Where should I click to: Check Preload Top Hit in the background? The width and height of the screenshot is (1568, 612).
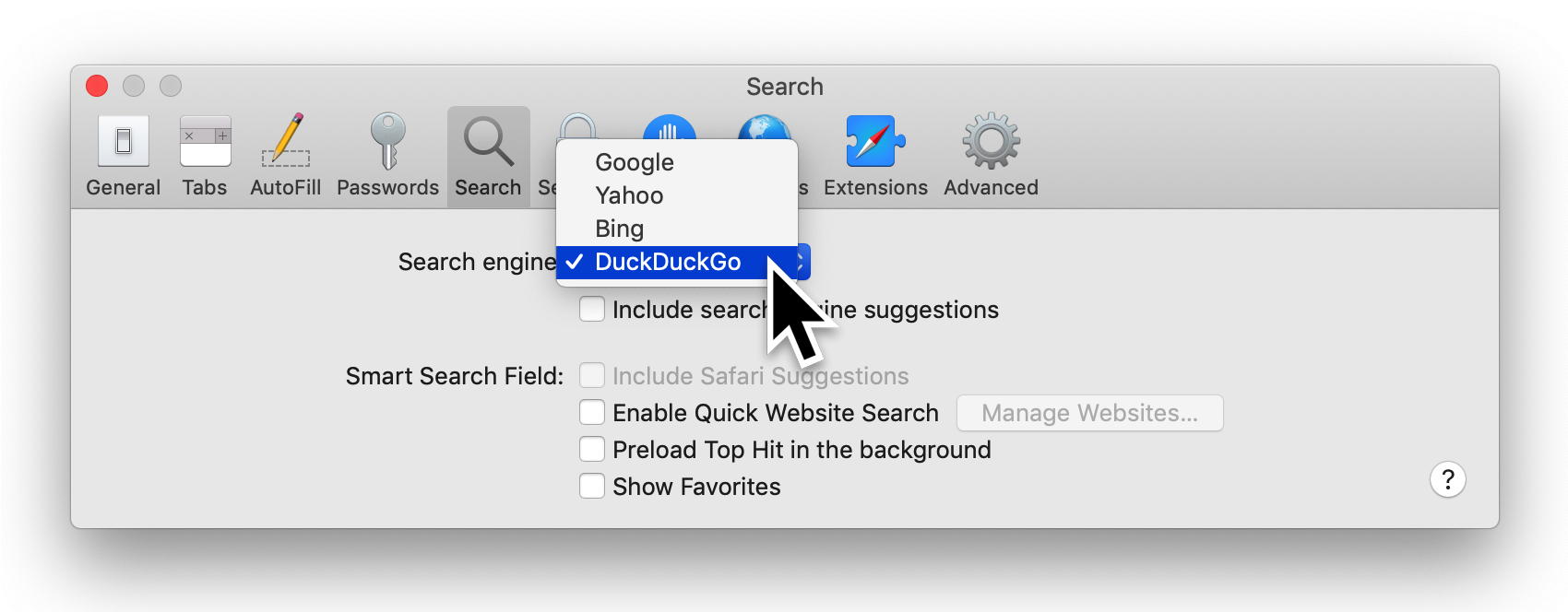tap(592, 449)
